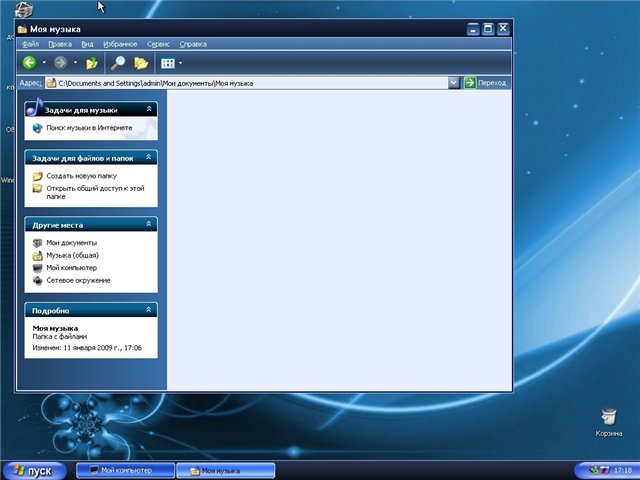The height and width of the screenshot is (480, 640).
Task: Open the Правка menu
Action: coord(60,44)
